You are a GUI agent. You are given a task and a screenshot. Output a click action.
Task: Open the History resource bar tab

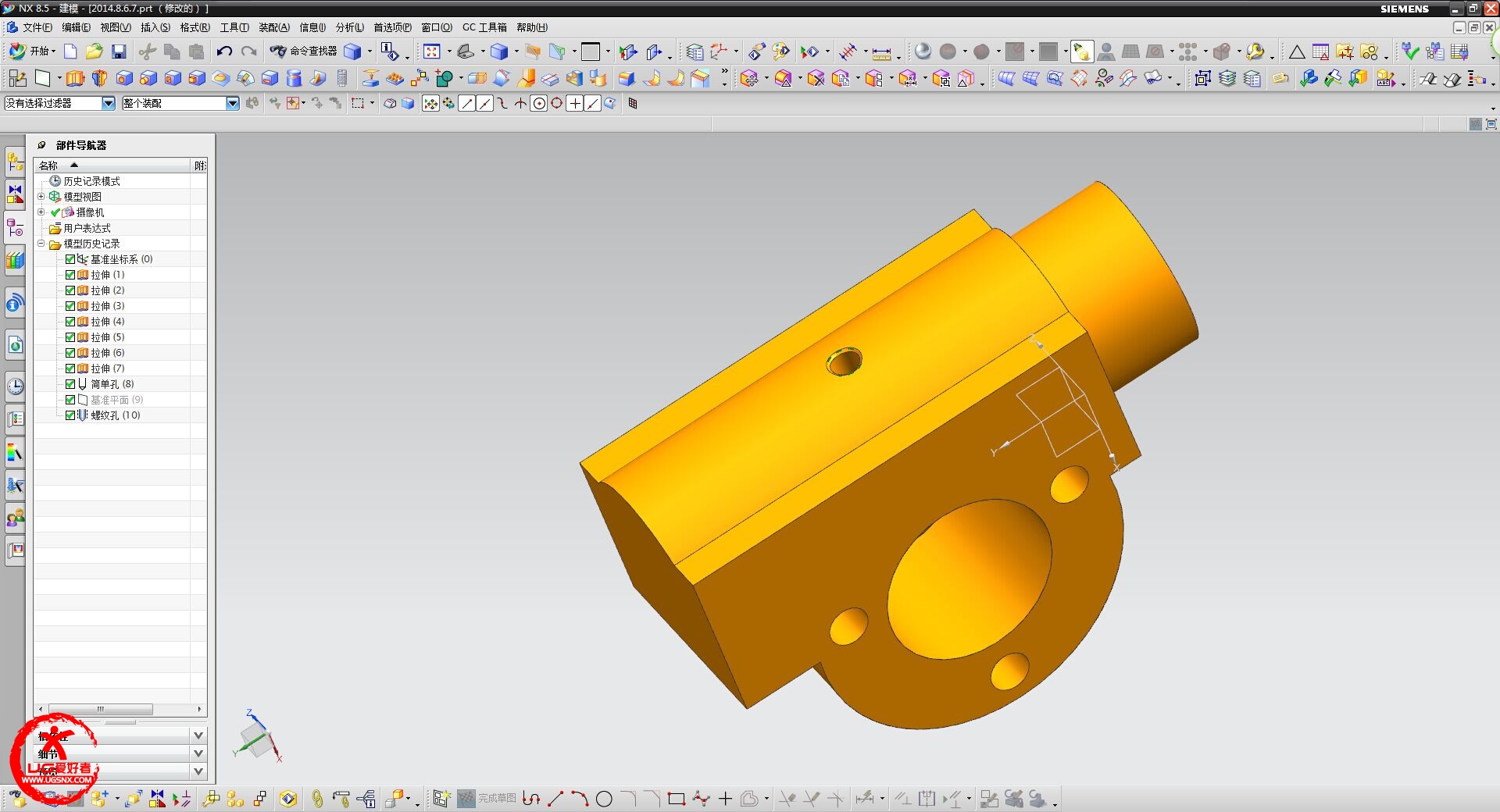pos(15,386)
